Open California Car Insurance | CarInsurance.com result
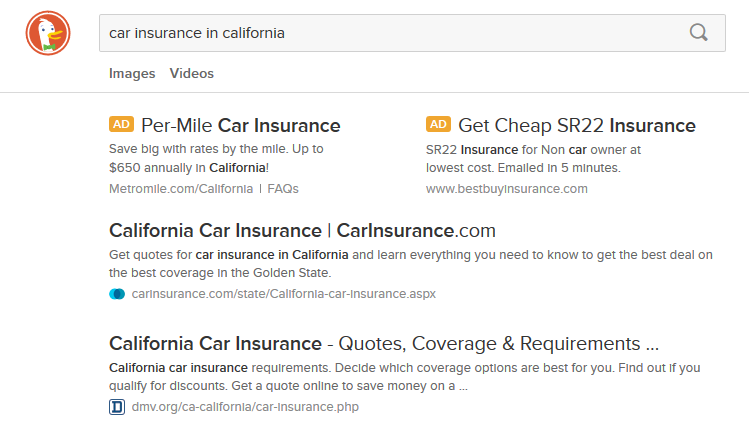Viewport: 749px width, 430px height. [302, 230]
